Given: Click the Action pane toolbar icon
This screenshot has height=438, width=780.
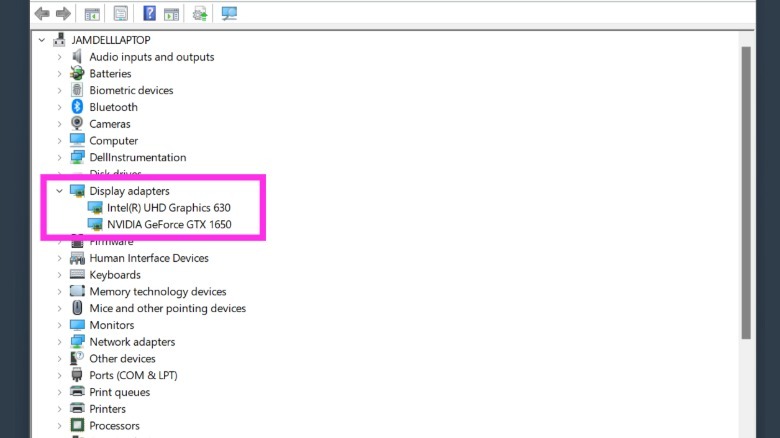Looking at the screenshot, I should [x=172, y=14].
